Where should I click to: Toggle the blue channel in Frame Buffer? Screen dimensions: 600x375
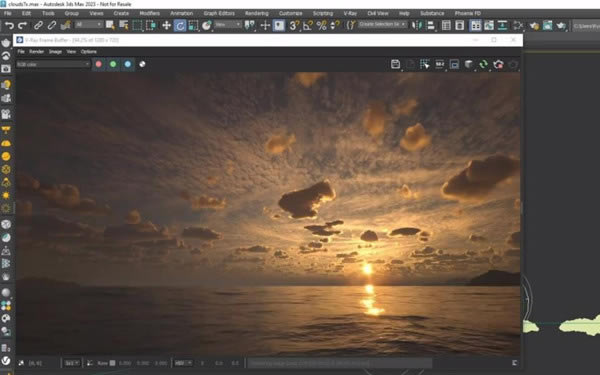tap(128, 64)
